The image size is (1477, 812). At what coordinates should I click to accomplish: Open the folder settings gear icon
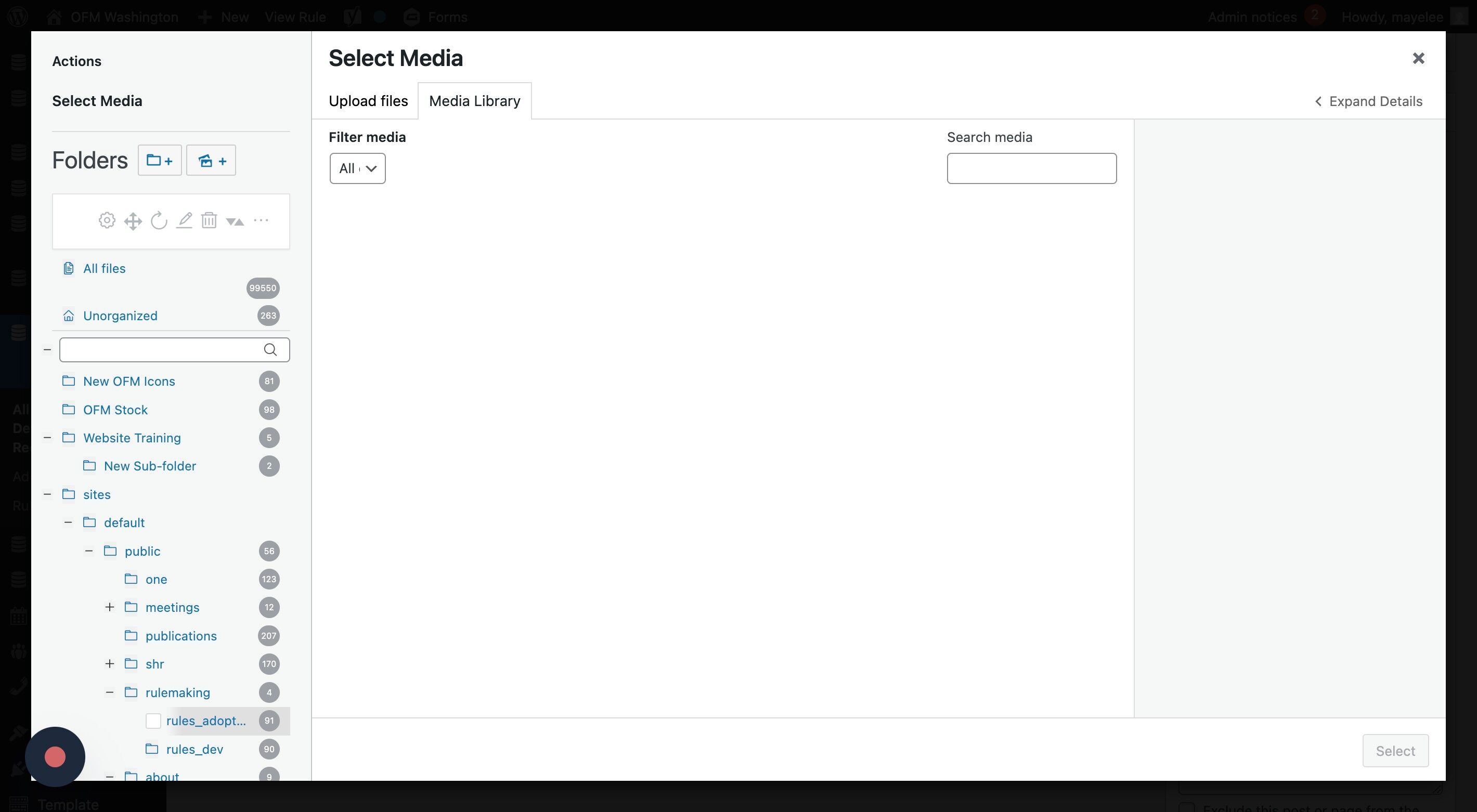(x=107, y=220)
